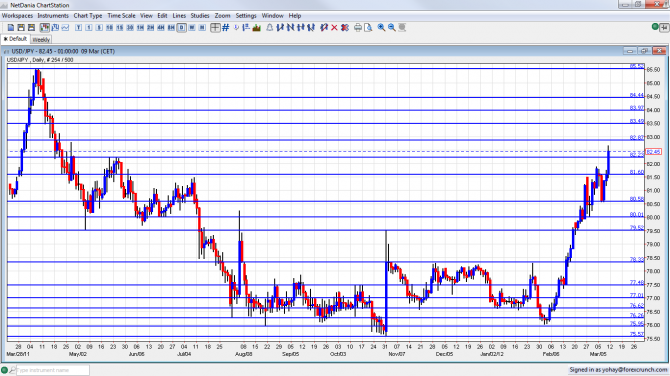Image resolution: width=670 pixels, height=376 pixels.
Task: Click the new document icon in toolbar
Action: coord(11,28)
